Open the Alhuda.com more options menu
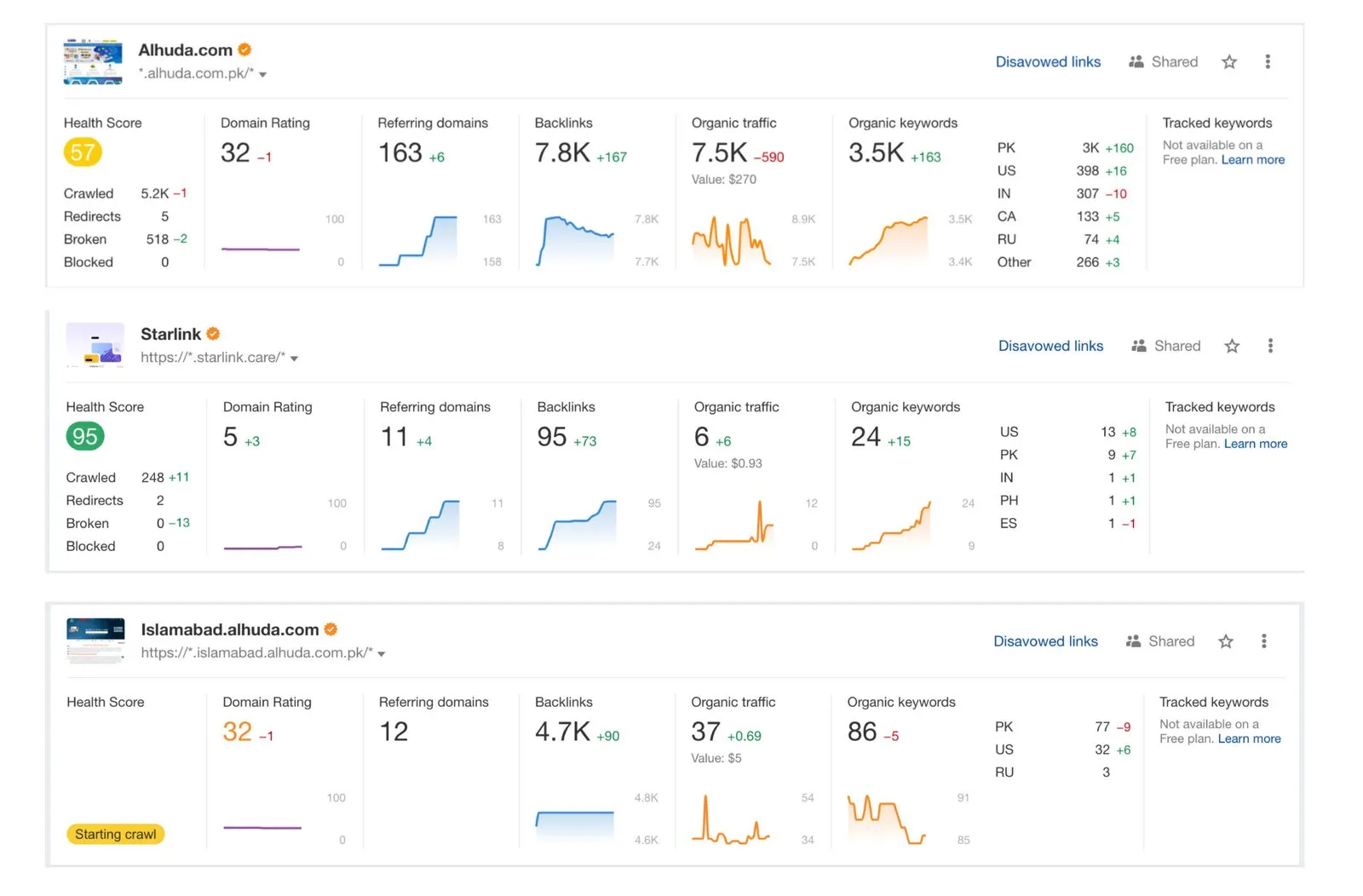 (1268, 61)
